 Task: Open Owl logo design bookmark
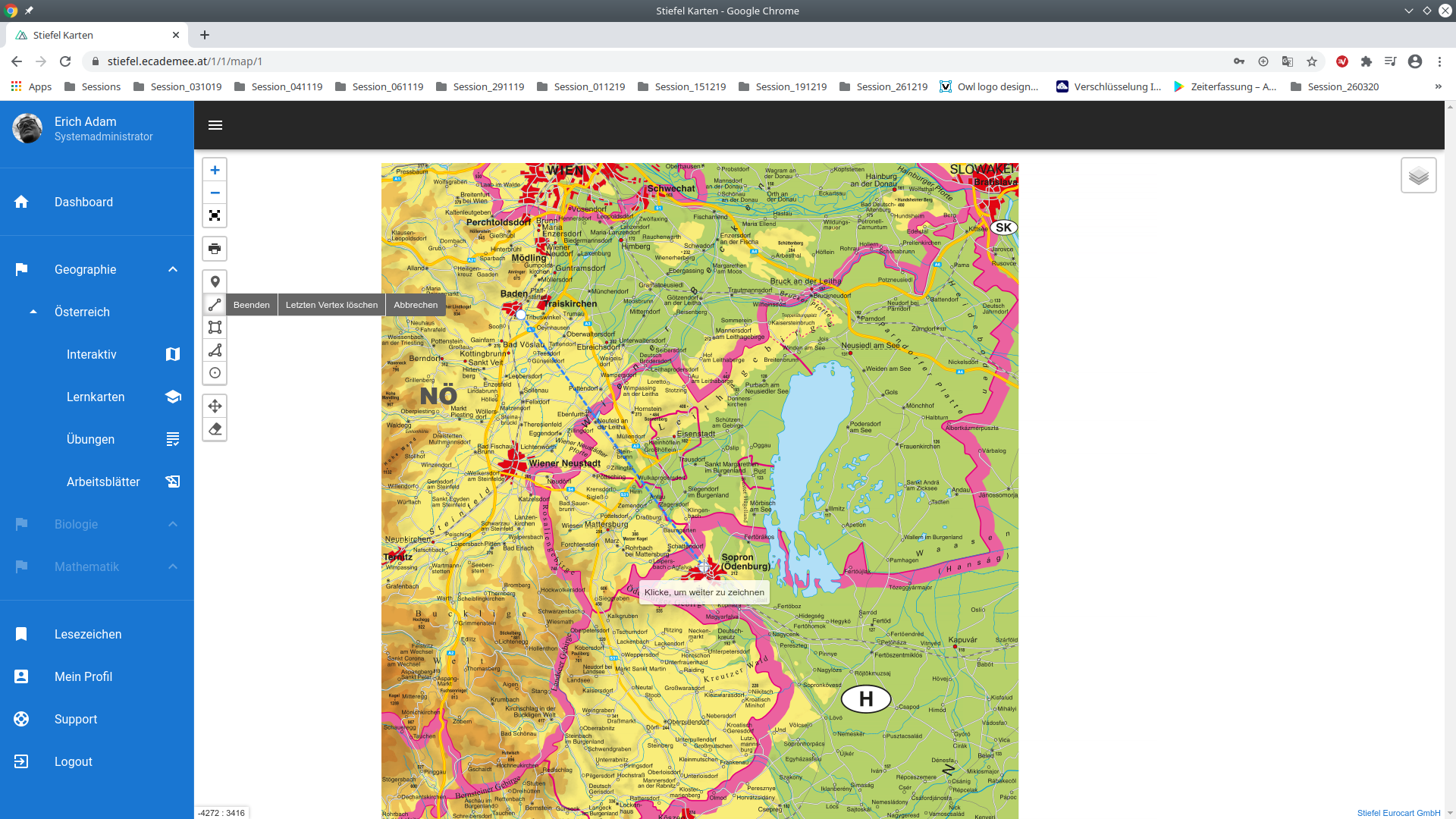tap(990, 86)
